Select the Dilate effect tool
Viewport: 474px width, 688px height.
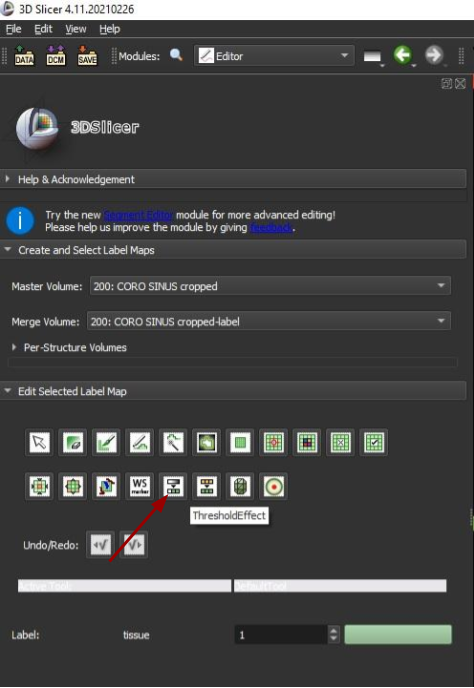click(73, 486)
